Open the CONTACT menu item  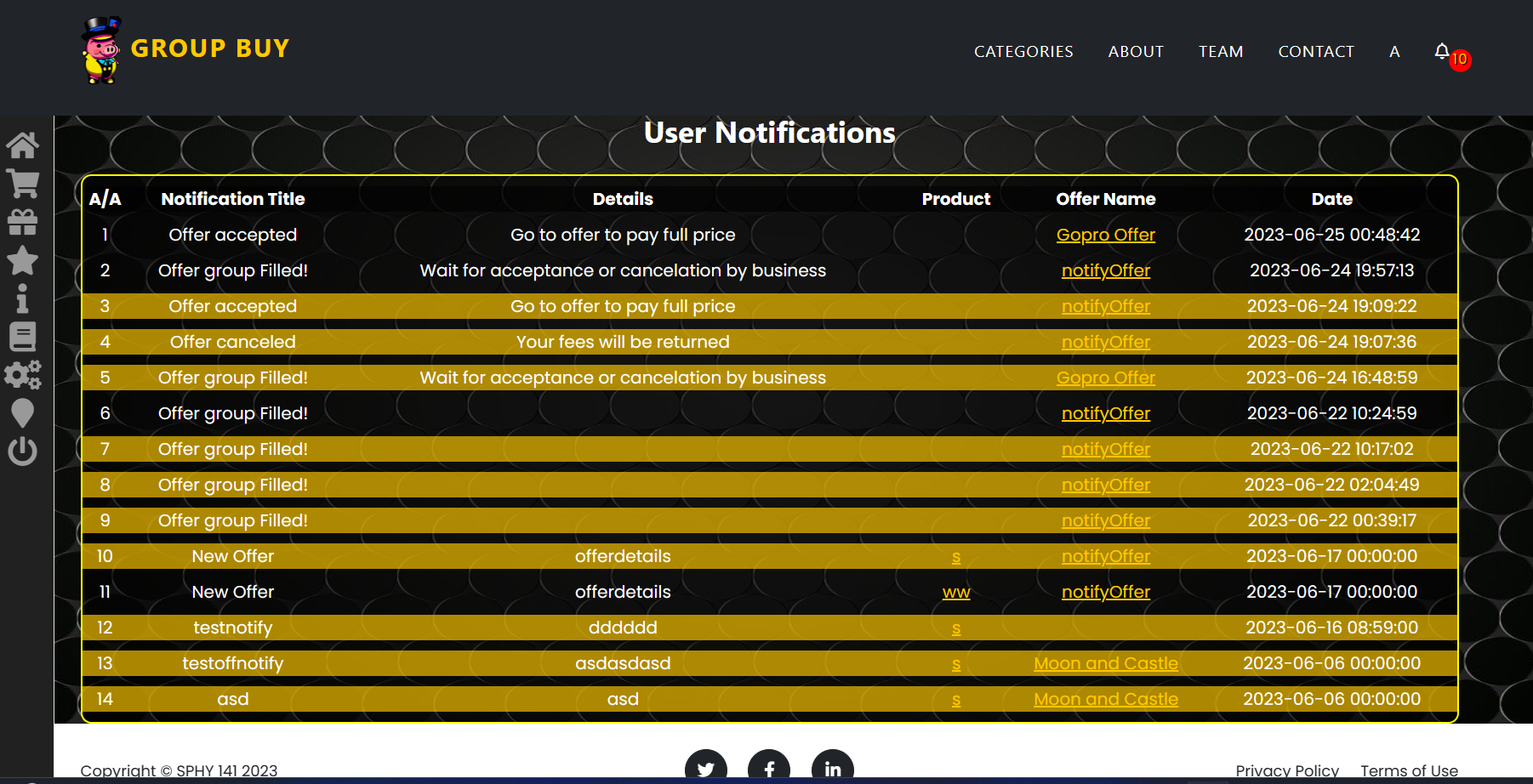pyautogui.click(x=1315, y=52)
